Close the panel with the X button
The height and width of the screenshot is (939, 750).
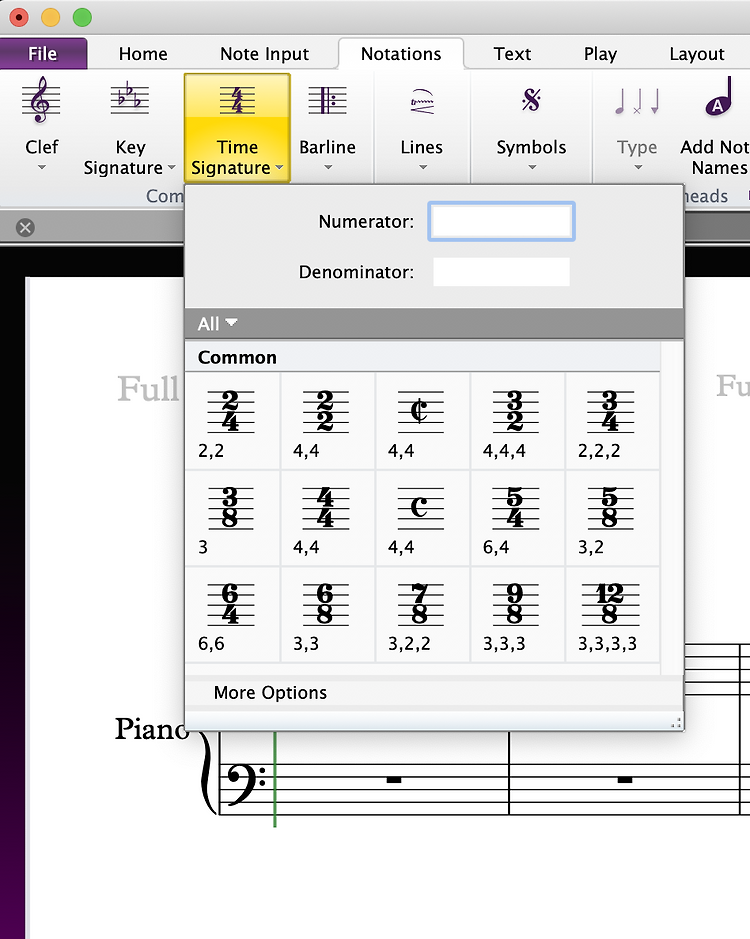(25, 228)
